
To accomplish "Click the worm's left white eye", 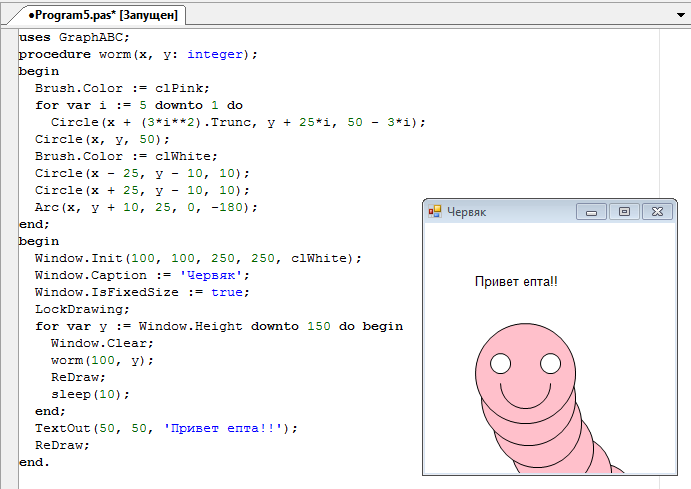I will [500, 362].
